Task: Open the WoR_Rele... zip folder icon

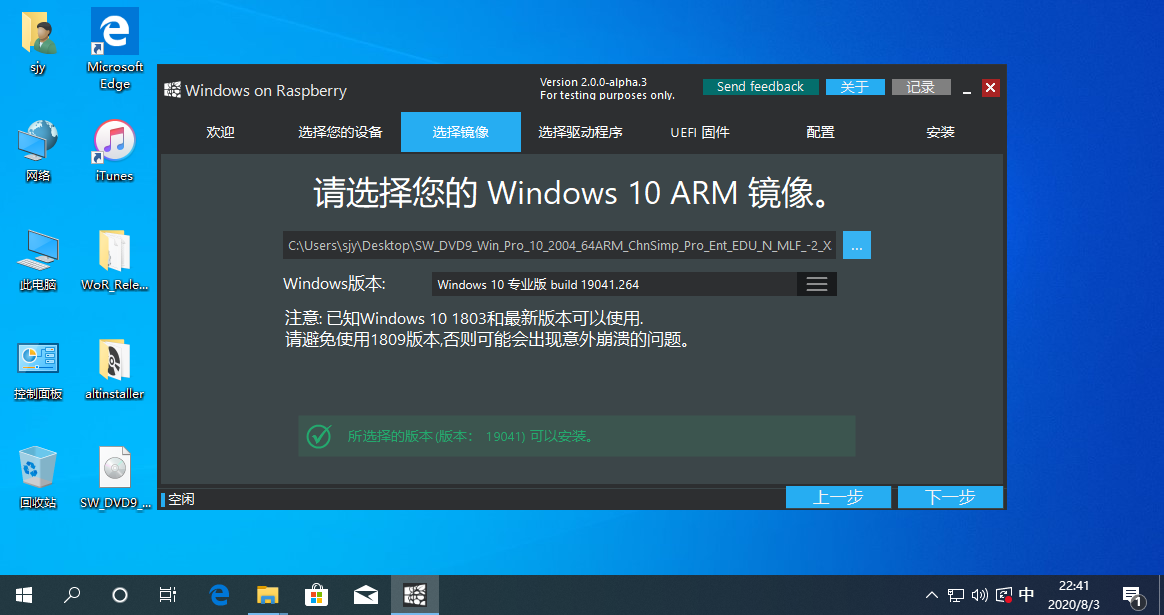Action: (114, 250)
